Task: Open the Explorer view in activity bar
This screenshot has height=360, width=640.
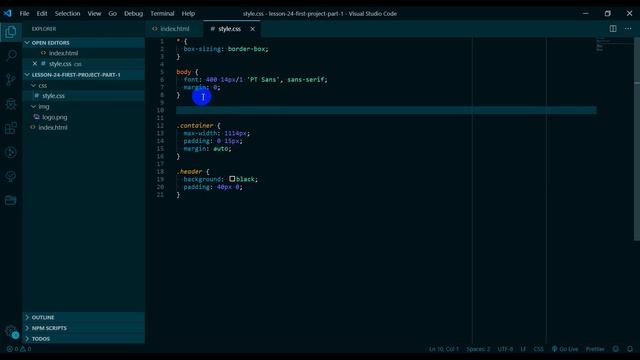Action: pyautogui.click(x=11, y=31)
